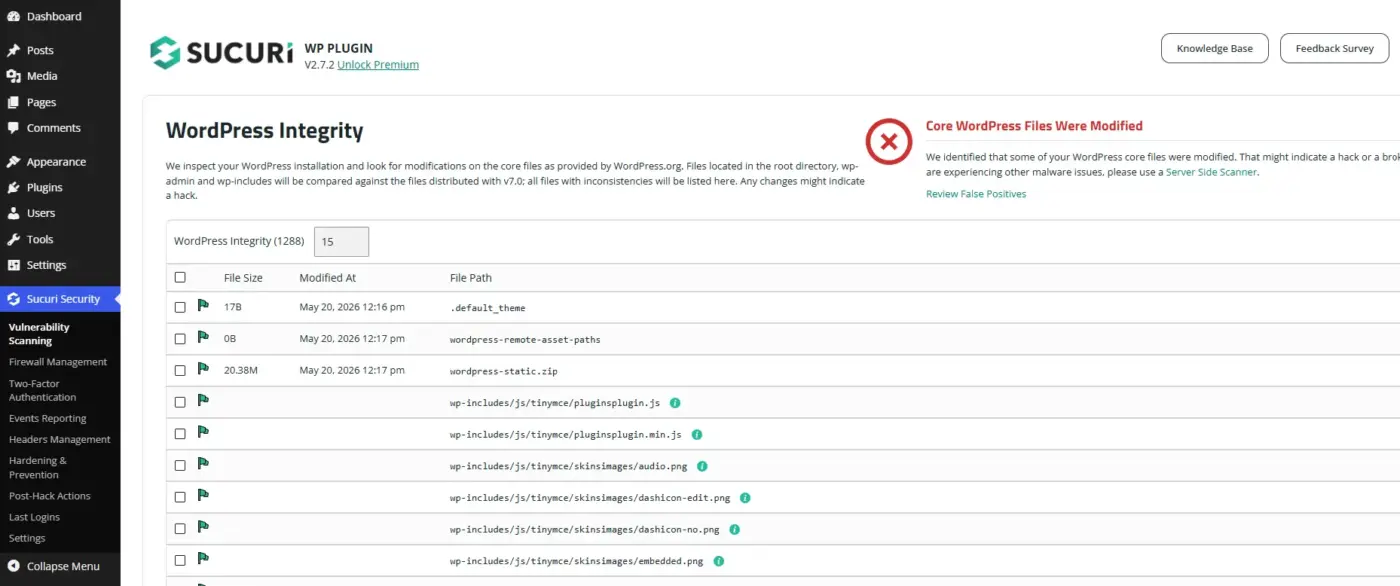The width and height of the screenshot is (1400, 586).
Task: Click the Collapse Menu label
Action: 63,566
